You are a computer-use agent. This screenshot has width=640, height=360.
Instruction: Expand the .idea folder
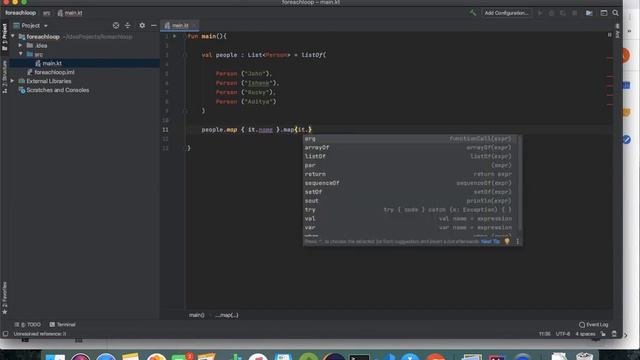(20, 45)
